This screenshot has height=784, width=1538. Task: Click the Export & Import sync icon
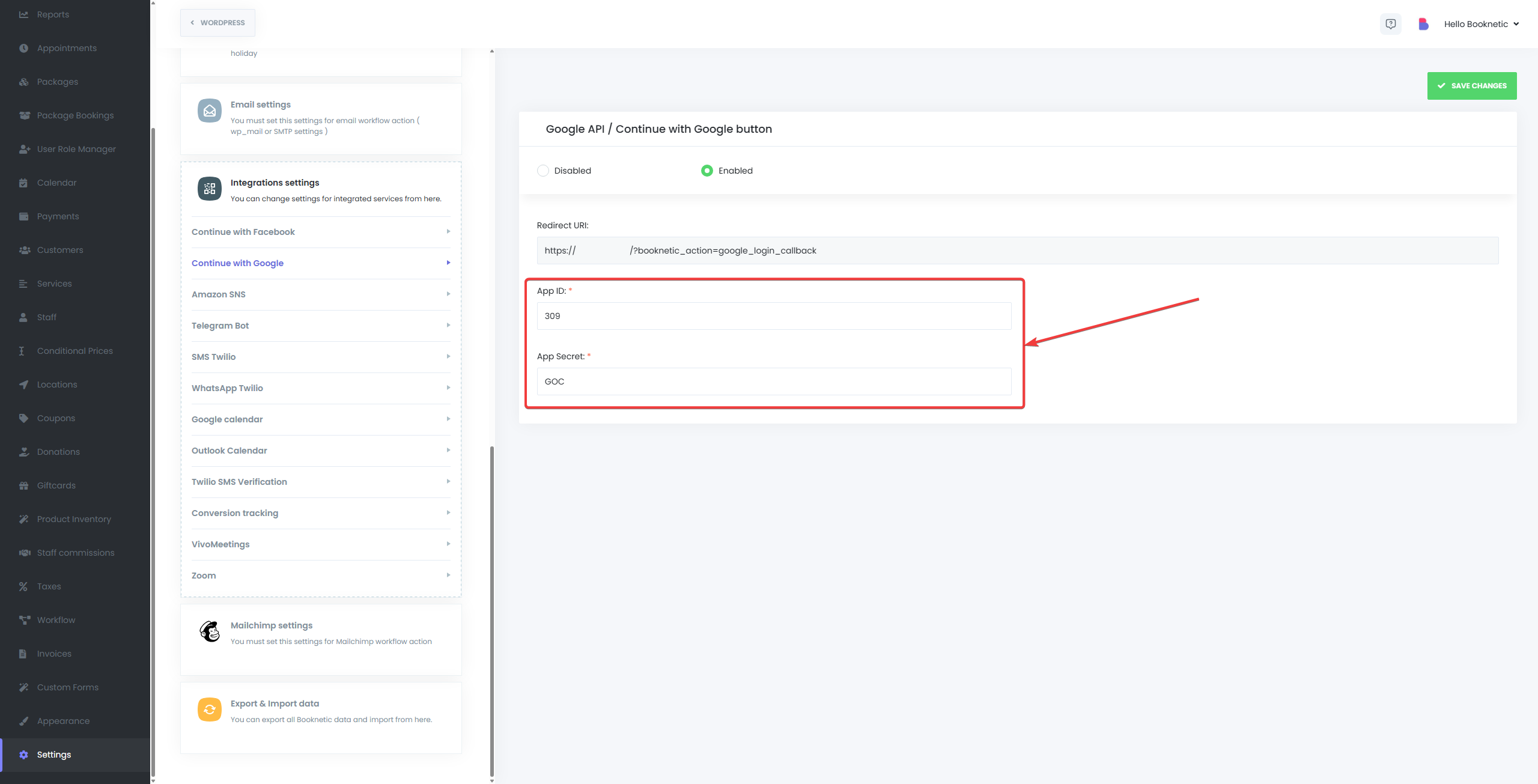(210, 710)
